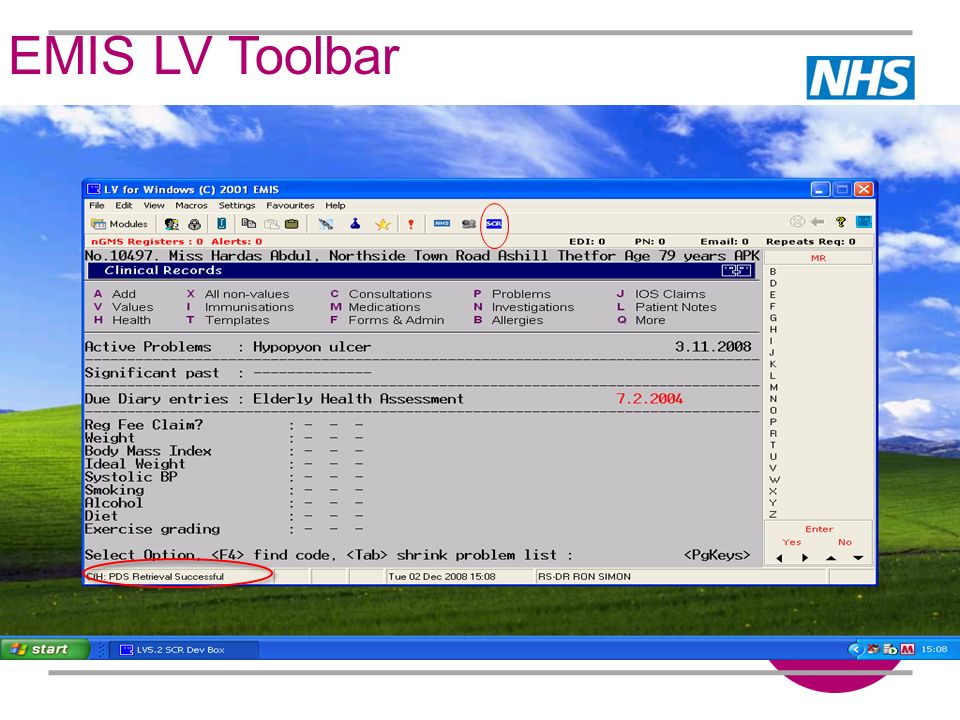Viewport: 960px width, 720px height.
Task: Open the Modules toolbar button
Action: (x=119, y=224)
